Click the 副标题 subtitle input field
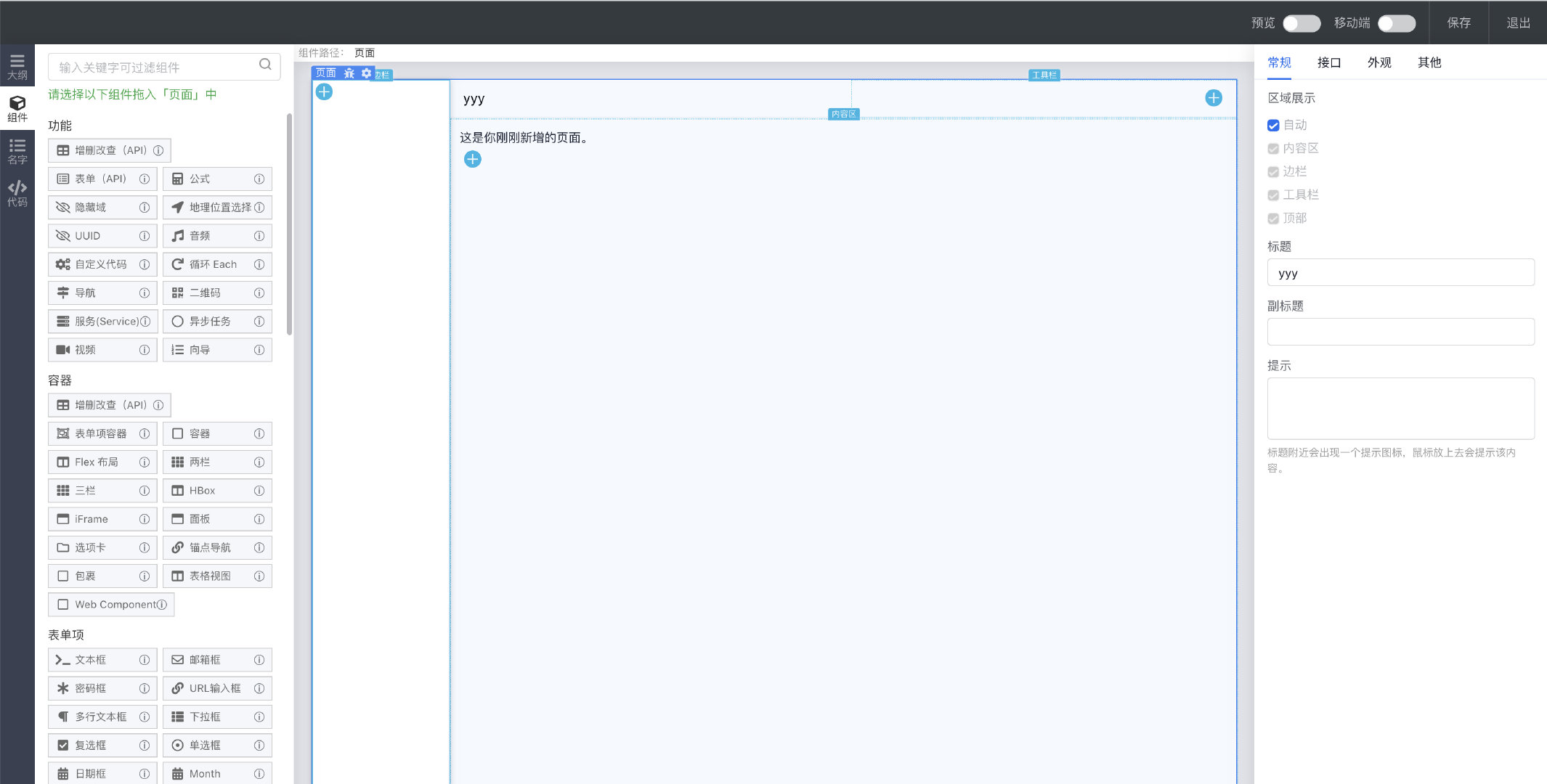This screenshot has width=1547, height=784. tap(1400, 332)
